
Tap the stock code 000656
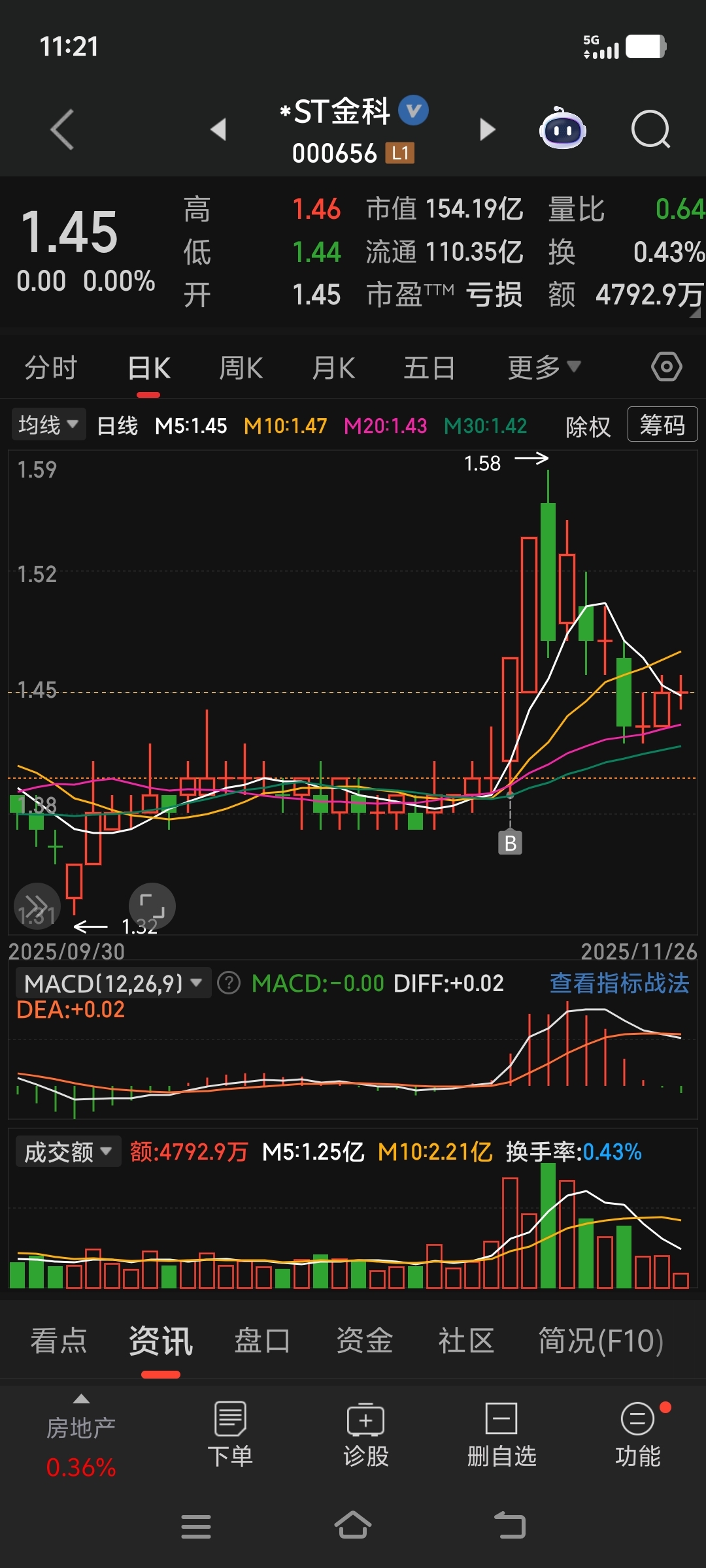point(334,154)
